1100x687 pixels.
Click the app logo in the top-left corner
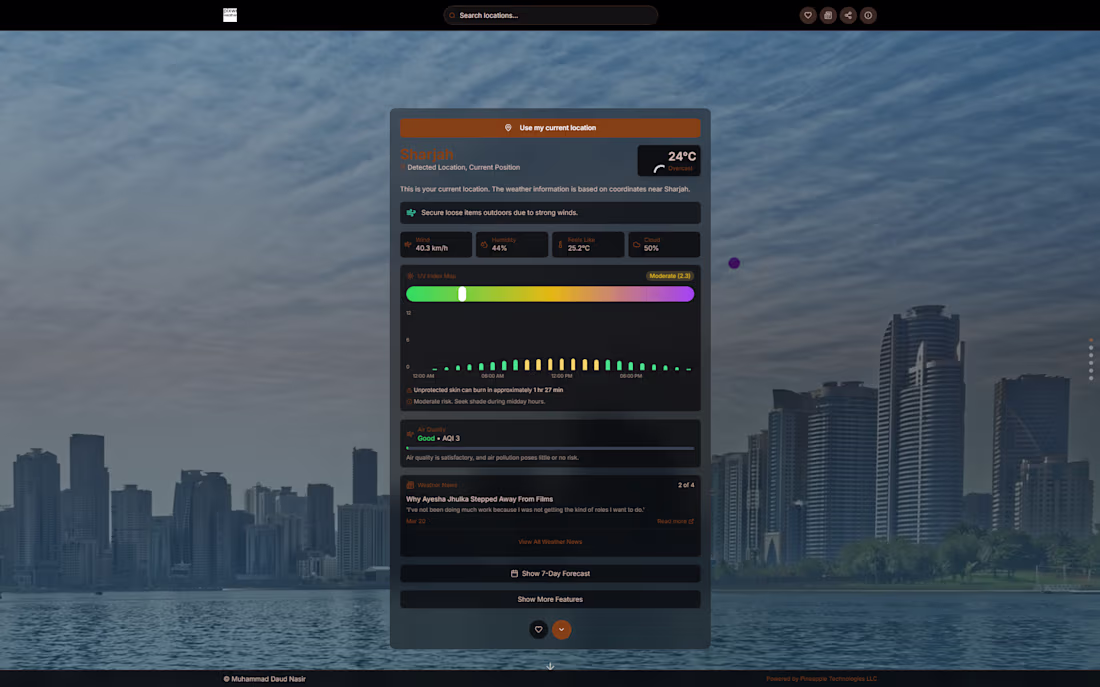pos(230,15)
